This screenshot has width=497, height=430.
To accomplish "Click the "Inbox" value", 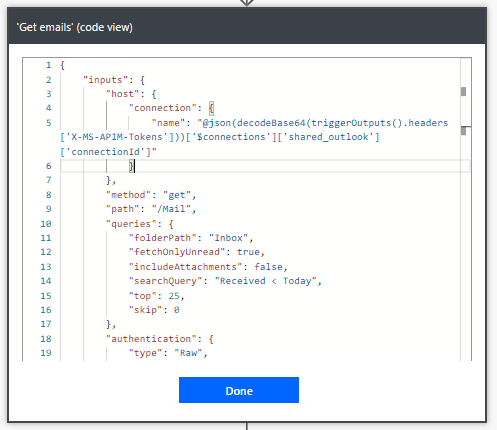I will [228, 238].
